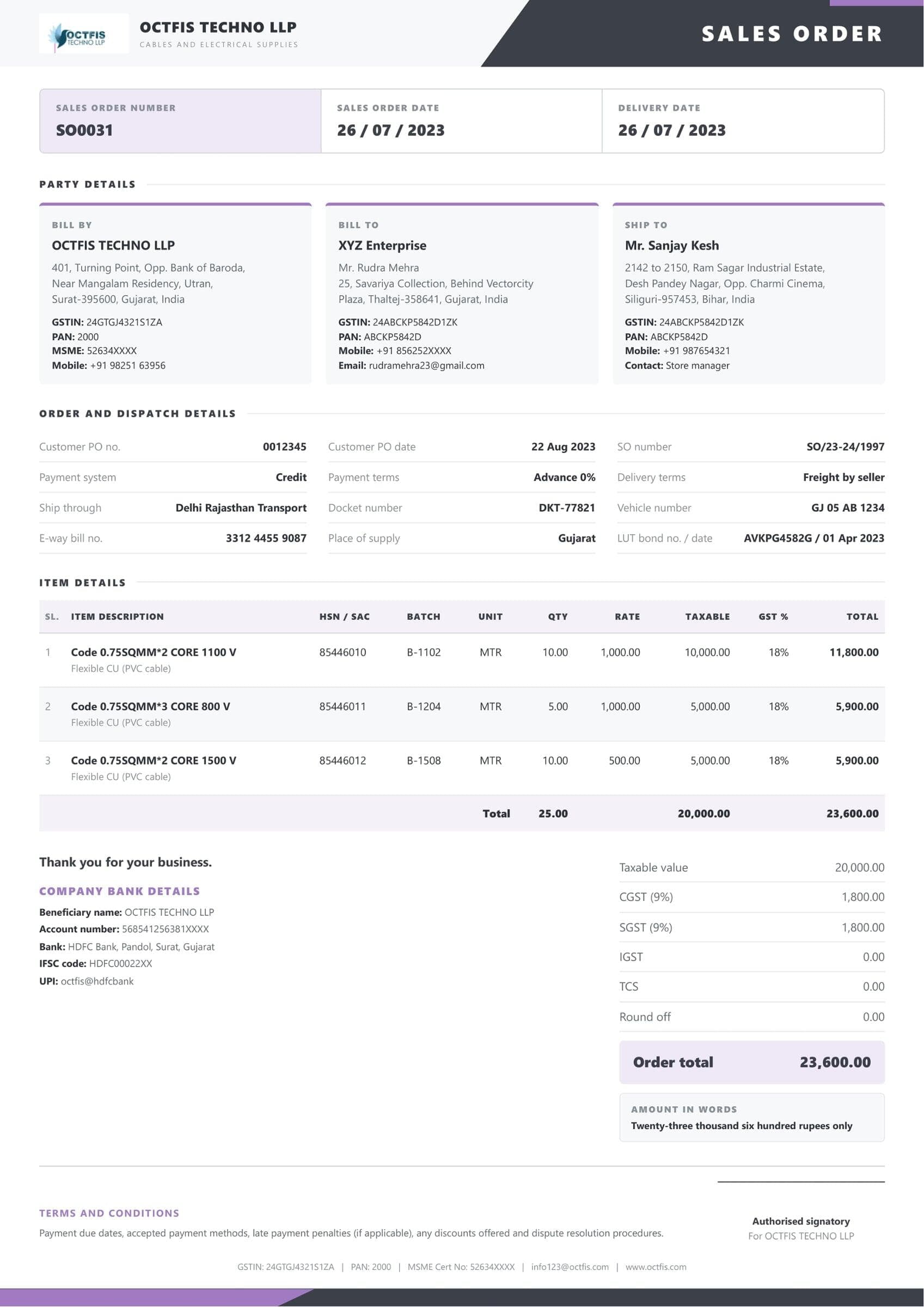Screen dimensions: 924x1307
Task: Click 'Round off' summary row label
Action: [645, 1017]
